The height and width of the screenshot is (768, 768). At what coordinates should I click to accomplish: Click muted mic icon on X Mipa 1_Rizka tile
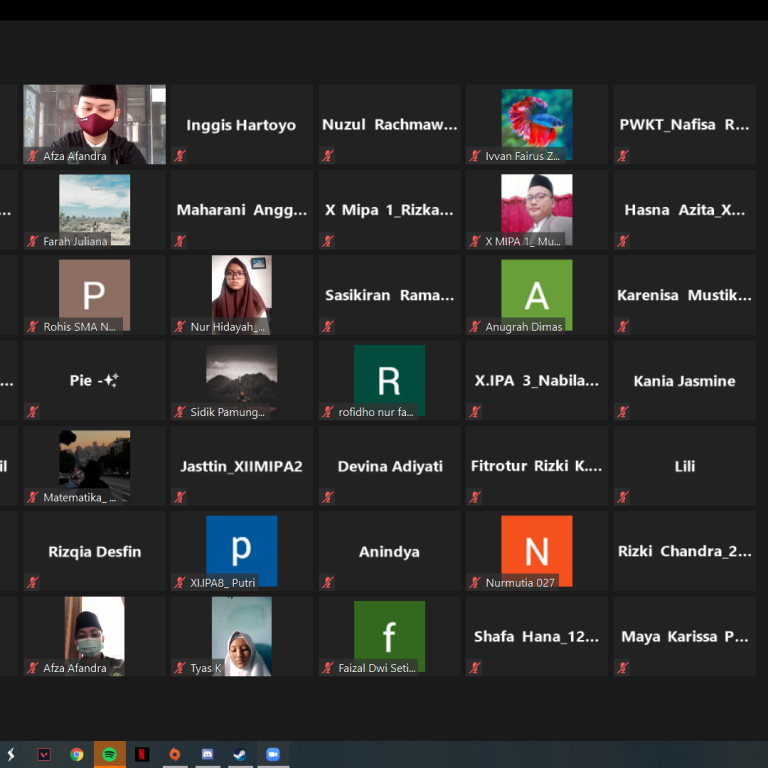328,241
